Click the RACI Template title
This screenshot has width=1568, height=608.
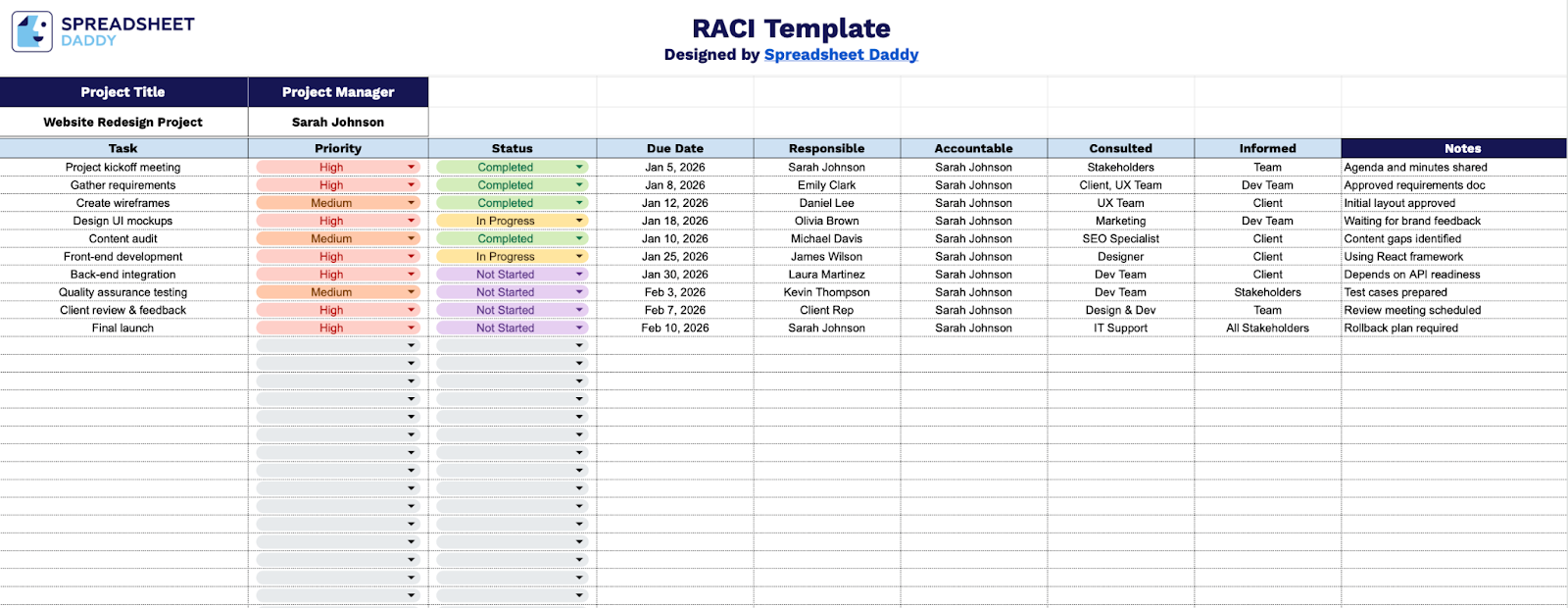click(792, 28)
